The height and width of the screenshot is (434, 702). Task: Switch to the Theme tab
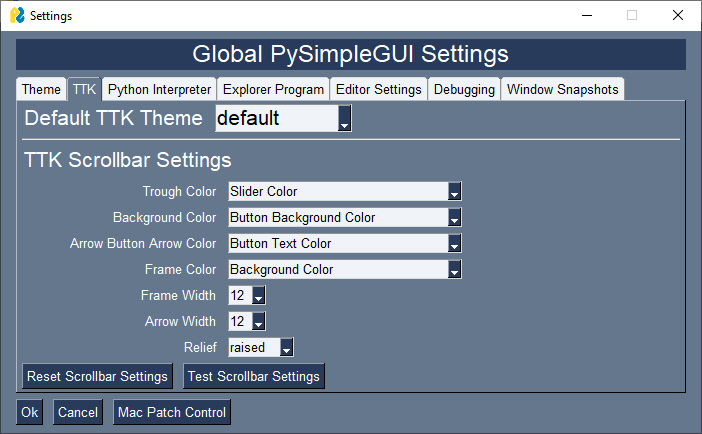42,89
